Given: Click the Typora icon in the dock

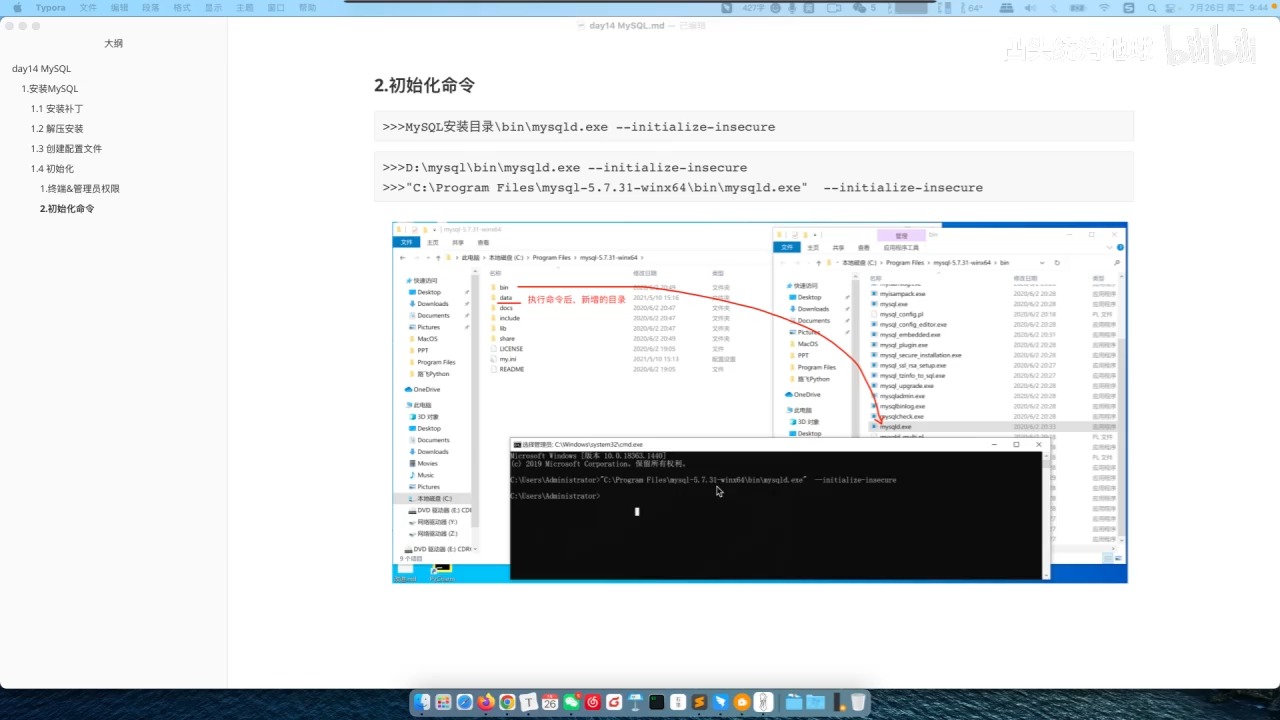Looking at the screenshot, I should point(528,703).
